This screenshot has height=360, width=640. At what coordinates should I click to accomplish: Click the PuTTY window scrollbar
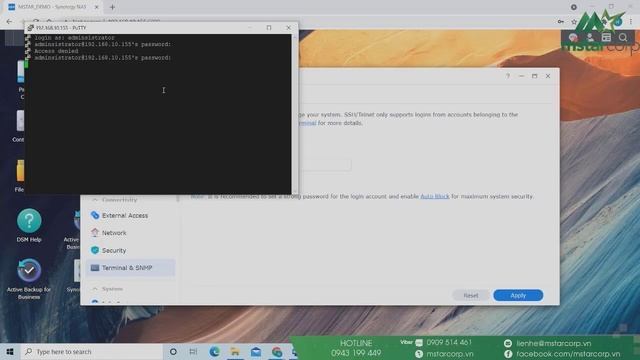[295, 114]
